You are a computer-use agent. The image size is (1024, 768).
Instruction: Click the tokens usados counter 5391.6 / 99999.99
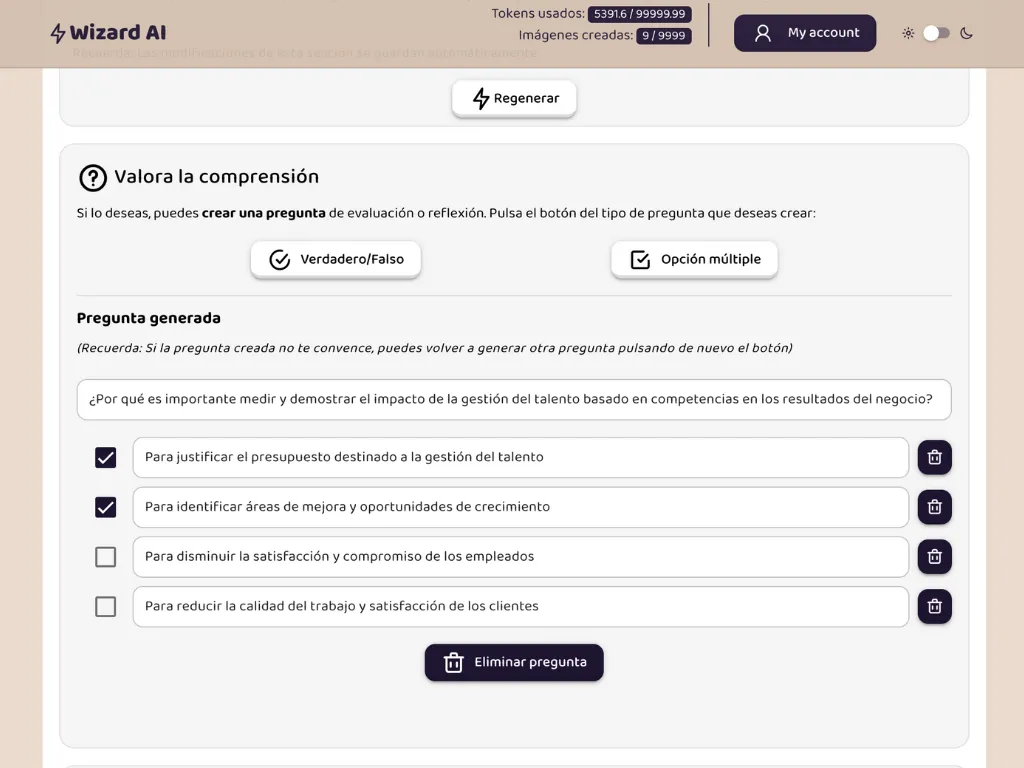click(x=639, y=14)
